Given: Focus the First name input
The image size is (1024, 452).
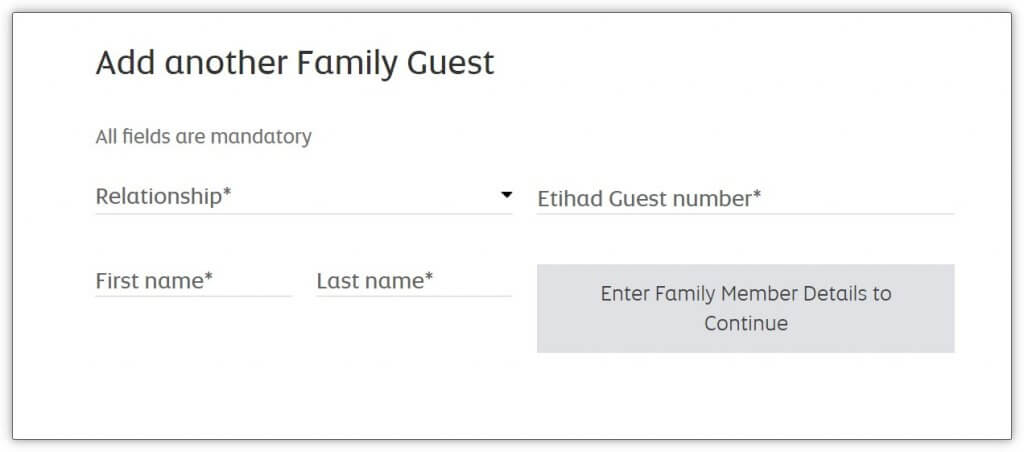Looking at the screenshot, I should coord(193,281).
